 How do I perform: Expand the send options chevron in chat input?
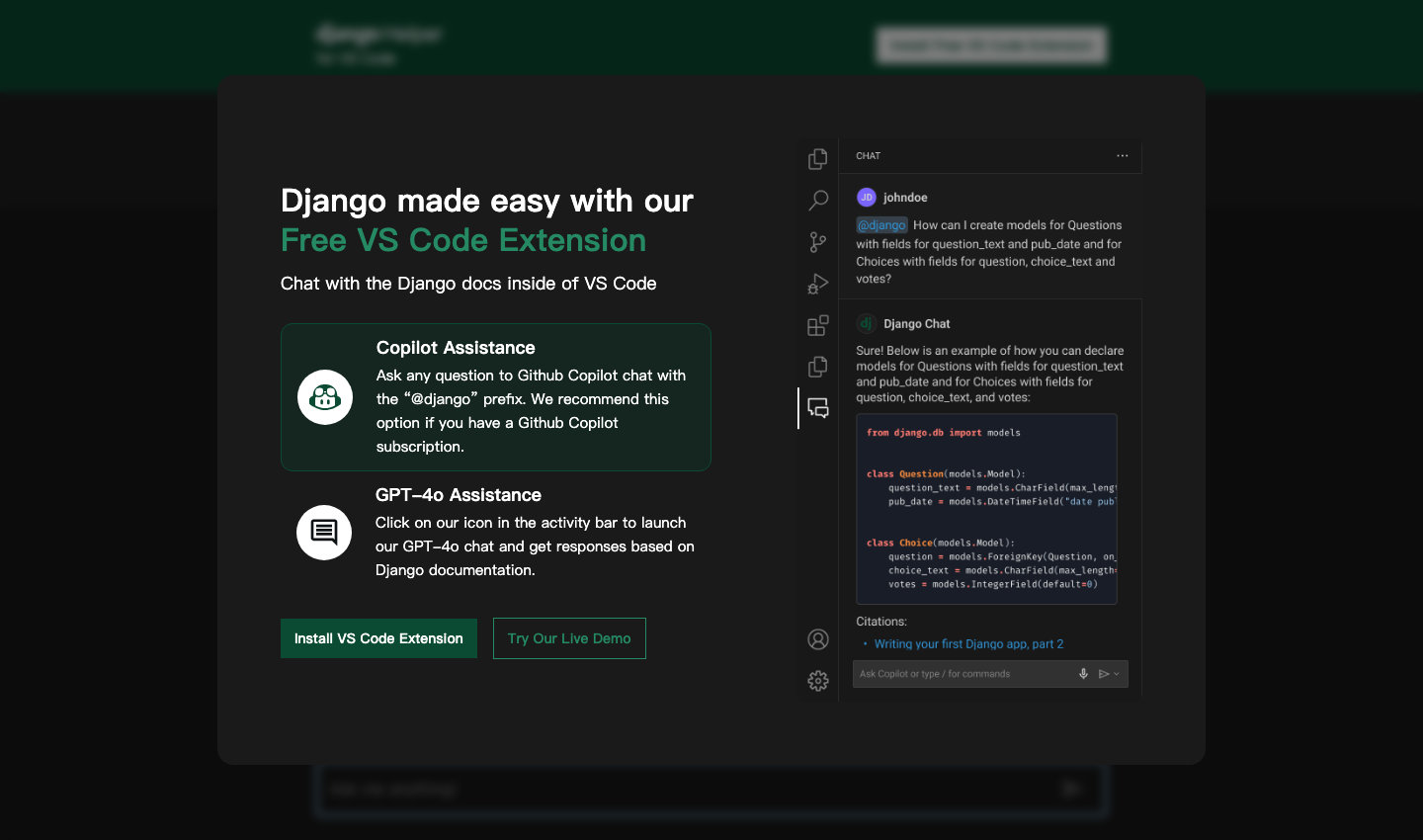coord(1117,674)
